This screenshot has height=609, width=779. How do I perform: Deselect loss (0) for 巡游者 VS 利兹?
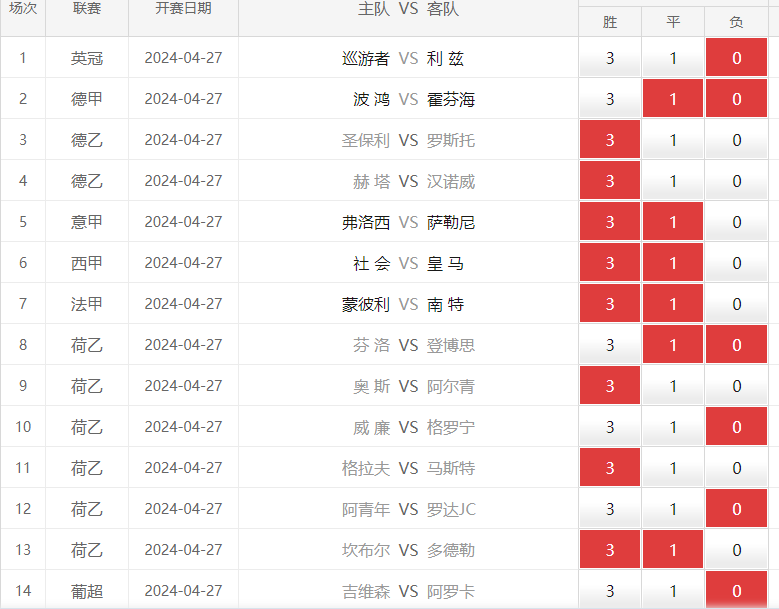click(x=736, y=58)
